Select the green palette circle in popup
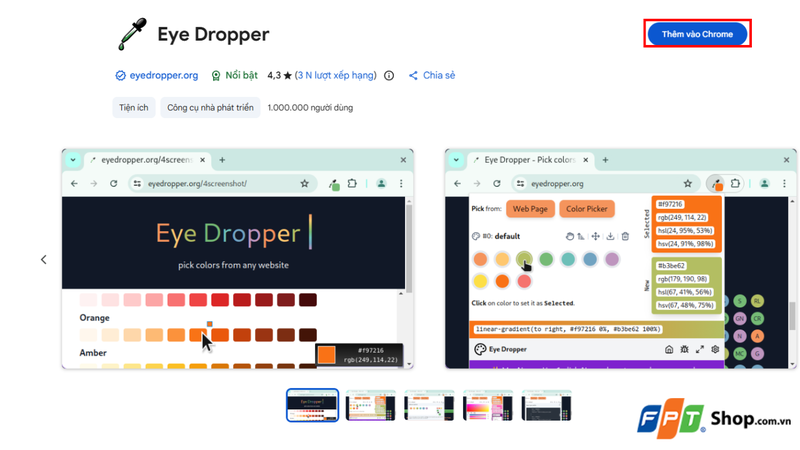Screen dimensions: 800x450 point(546,259)
